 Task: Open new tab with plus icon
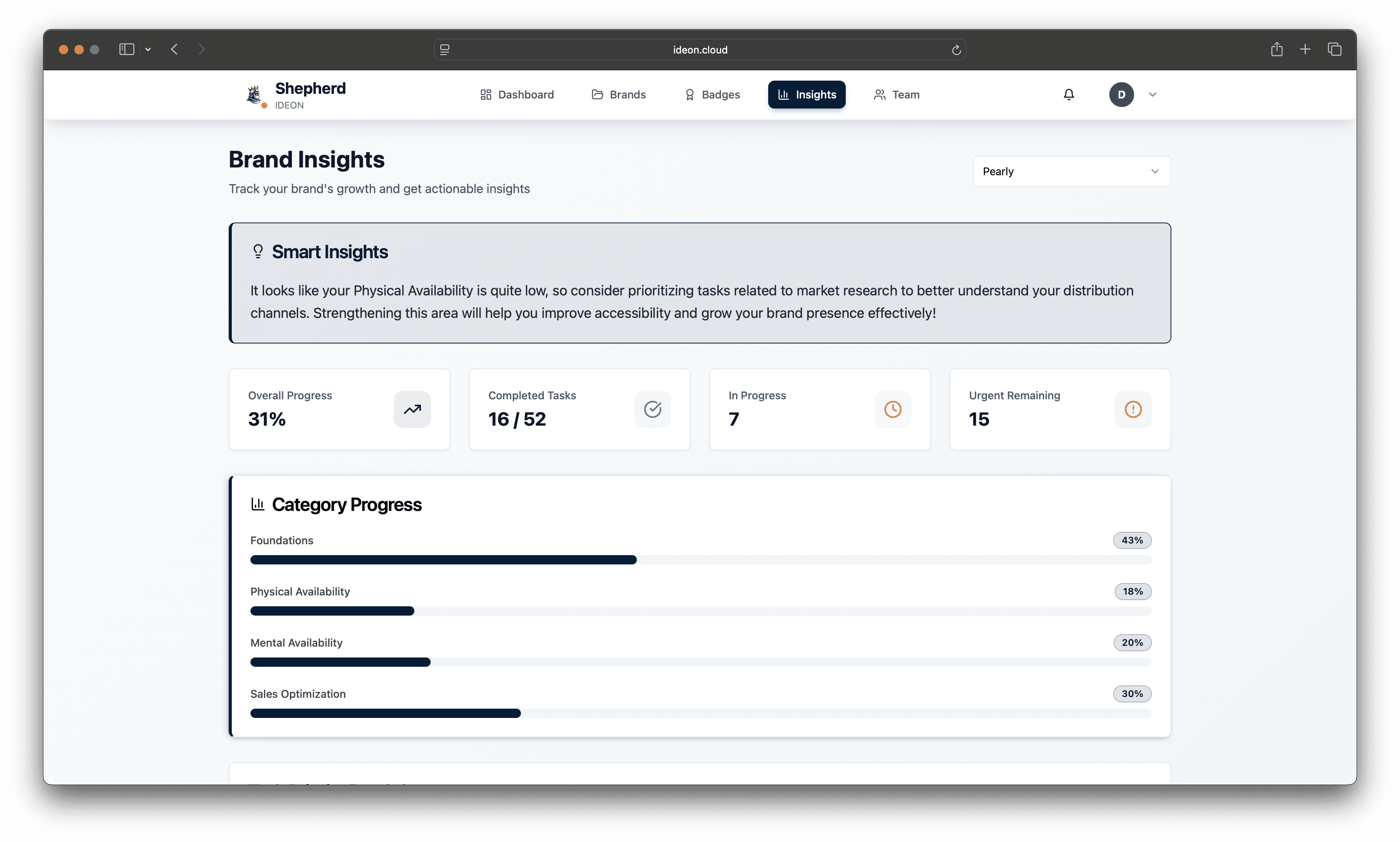pyautogui.click(x=1305, y=49)
